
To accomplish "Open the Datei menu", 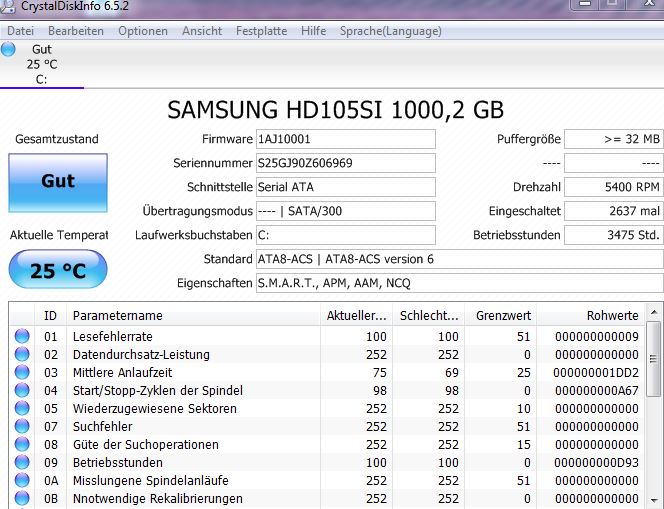I will [x=20, y=31].
